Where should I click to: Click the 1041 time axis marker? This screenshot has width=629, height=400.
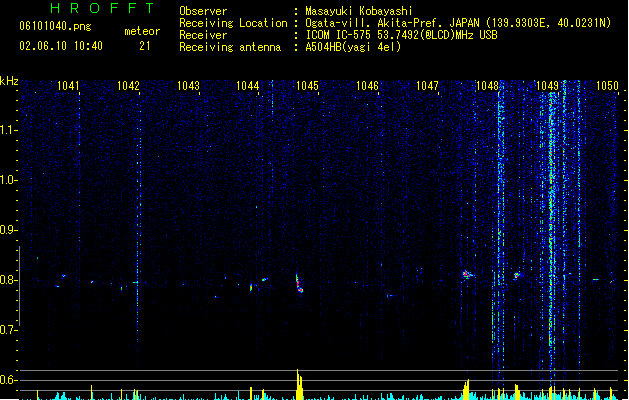[68, 86]
